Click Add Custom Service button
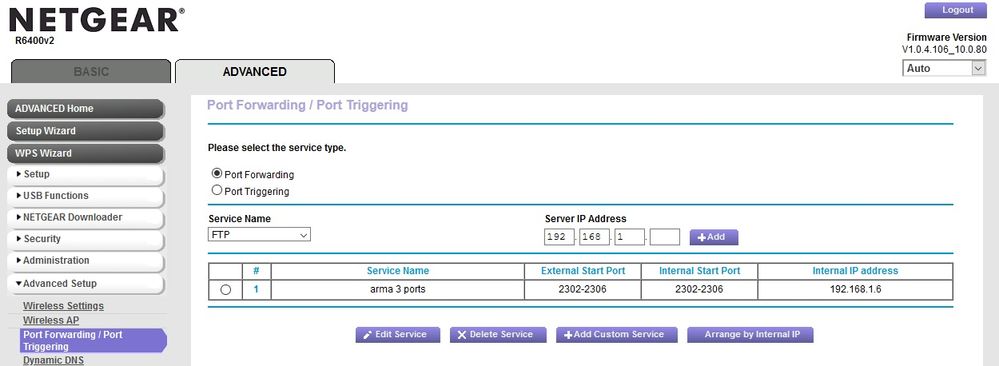This screenshot has width=999, height=366. tap(616, 335)
